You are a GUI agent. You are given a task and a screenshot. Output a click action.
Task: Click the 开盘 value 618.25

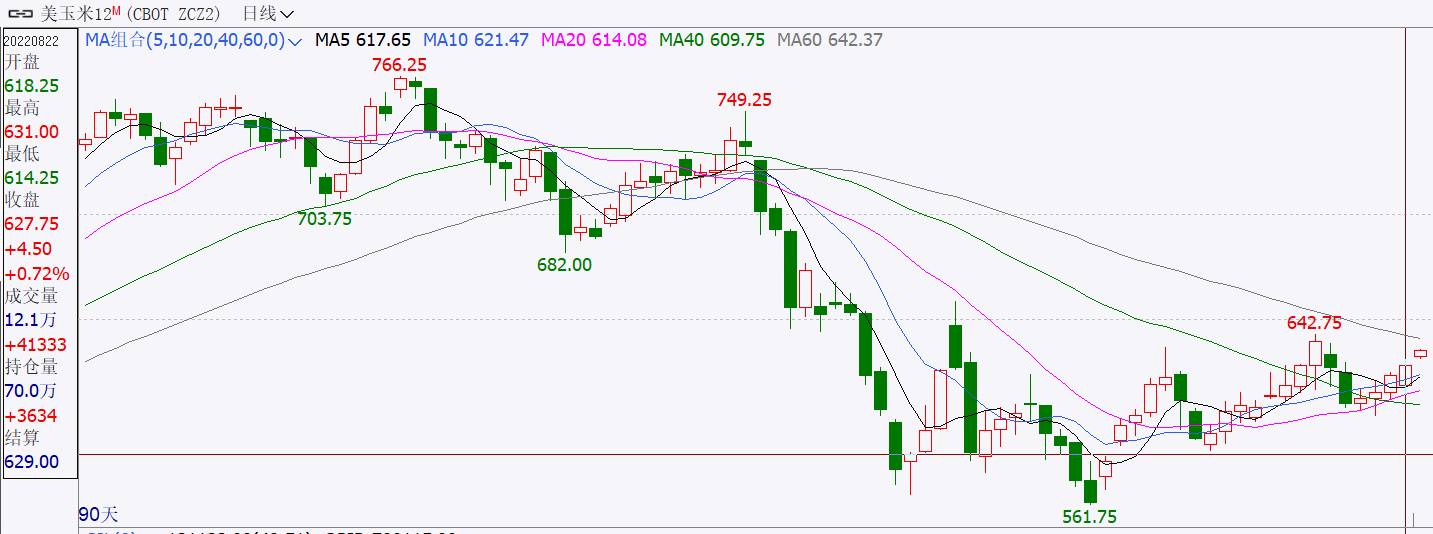tap(31, 86)
